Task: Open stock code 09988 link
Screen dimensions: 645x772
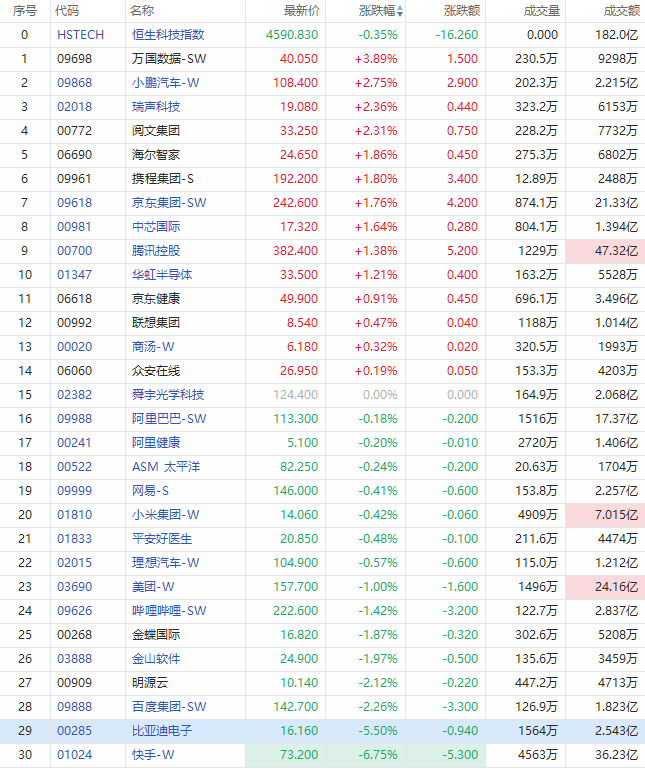Action: coord(74,419)
